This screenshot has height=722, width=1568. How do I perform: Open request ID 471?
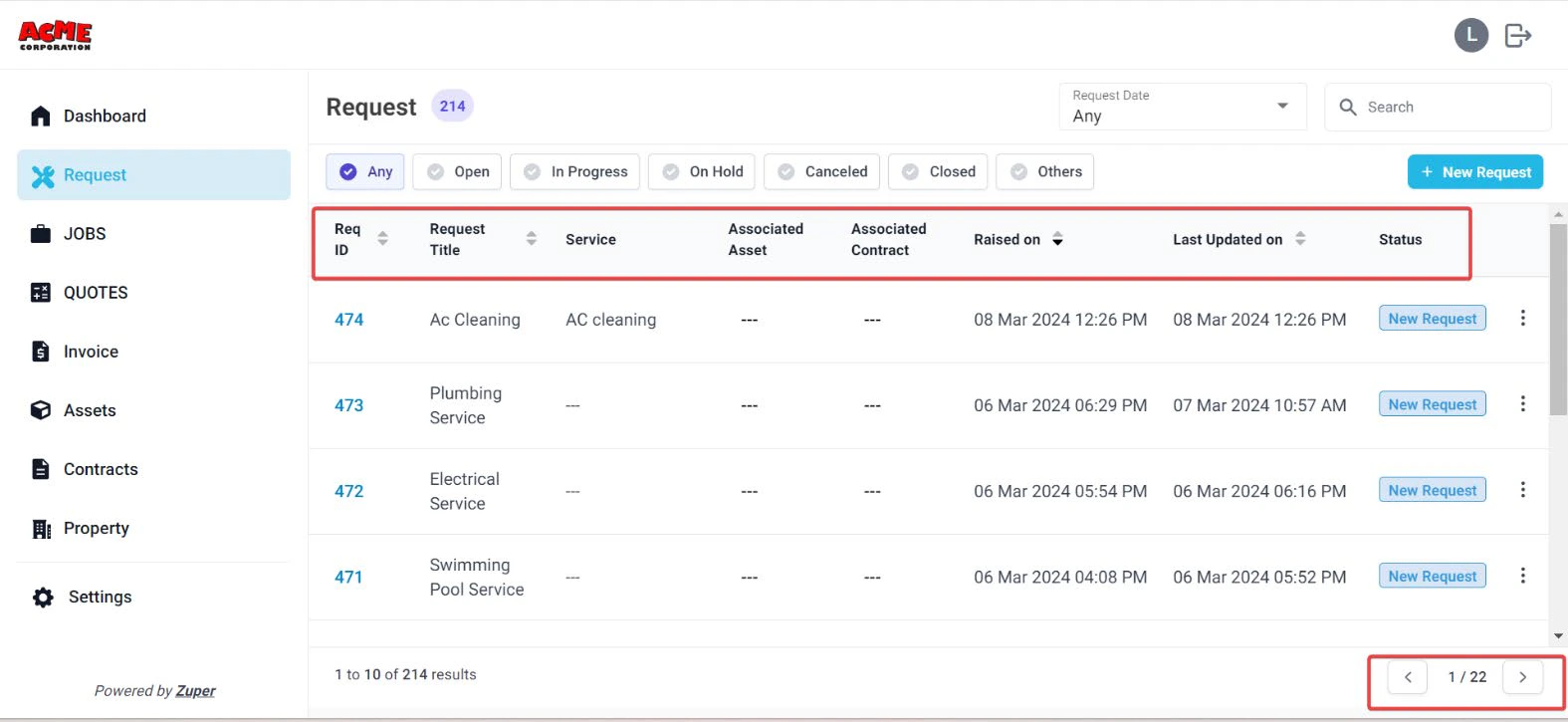[x=348, y=577]
